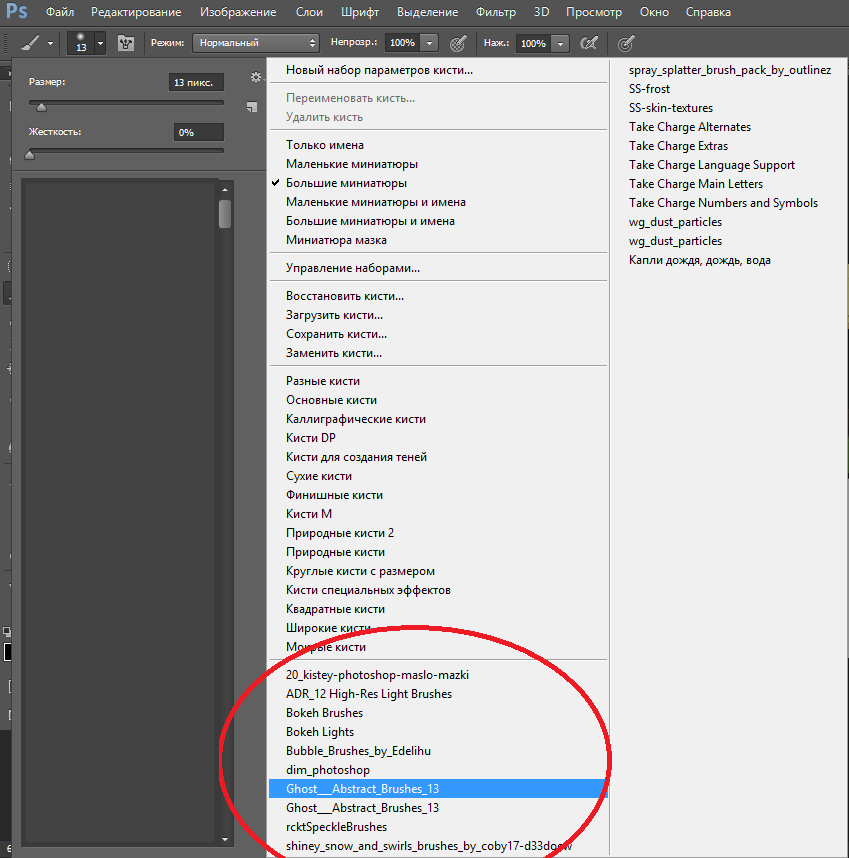The image size is (849, 858).
Task: Click the brush picker gear settings icon
Action: [255, 77]
